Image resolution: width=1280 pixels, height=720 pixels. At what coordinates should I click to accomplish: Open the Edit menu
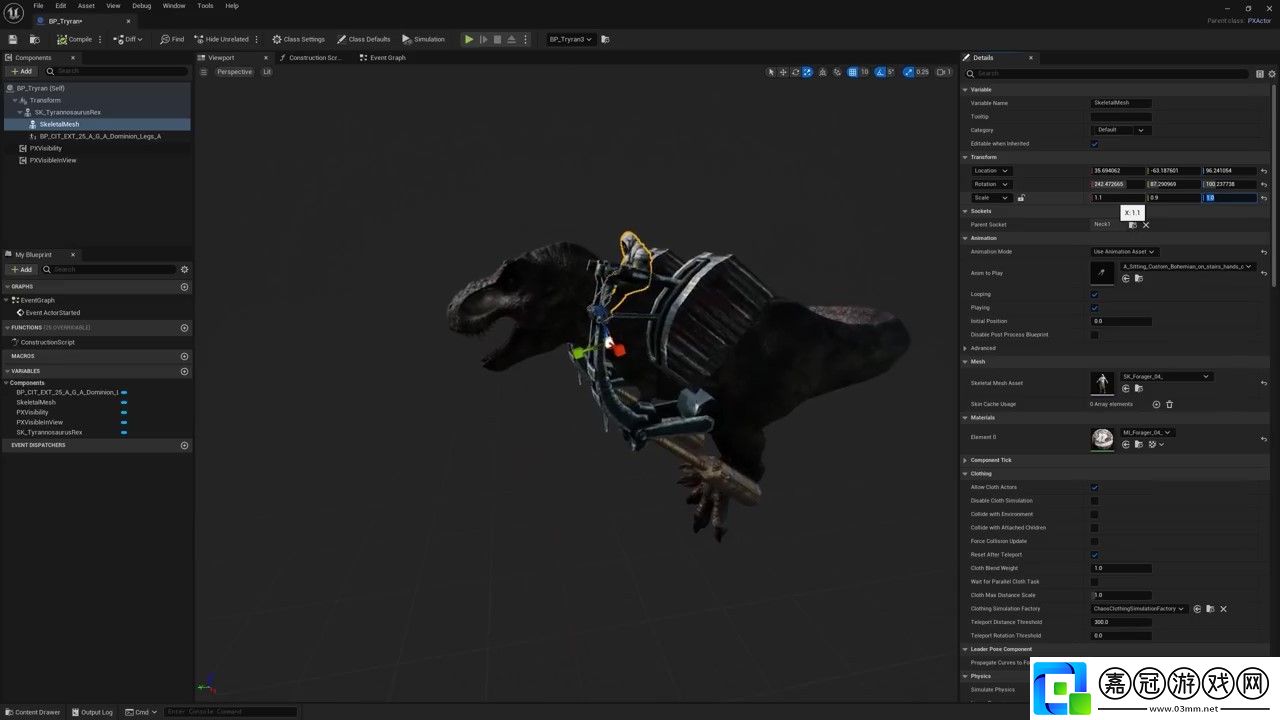(x=61, y=6)
